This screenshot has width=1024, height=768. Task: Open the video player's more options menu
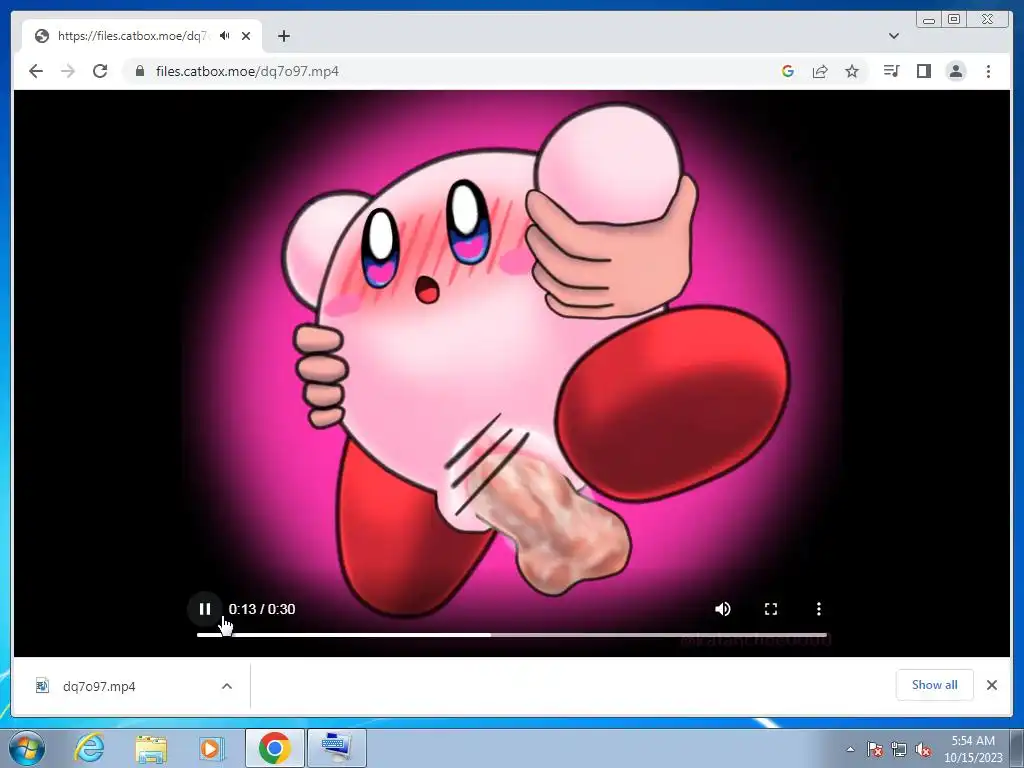[x=818, y=609]
